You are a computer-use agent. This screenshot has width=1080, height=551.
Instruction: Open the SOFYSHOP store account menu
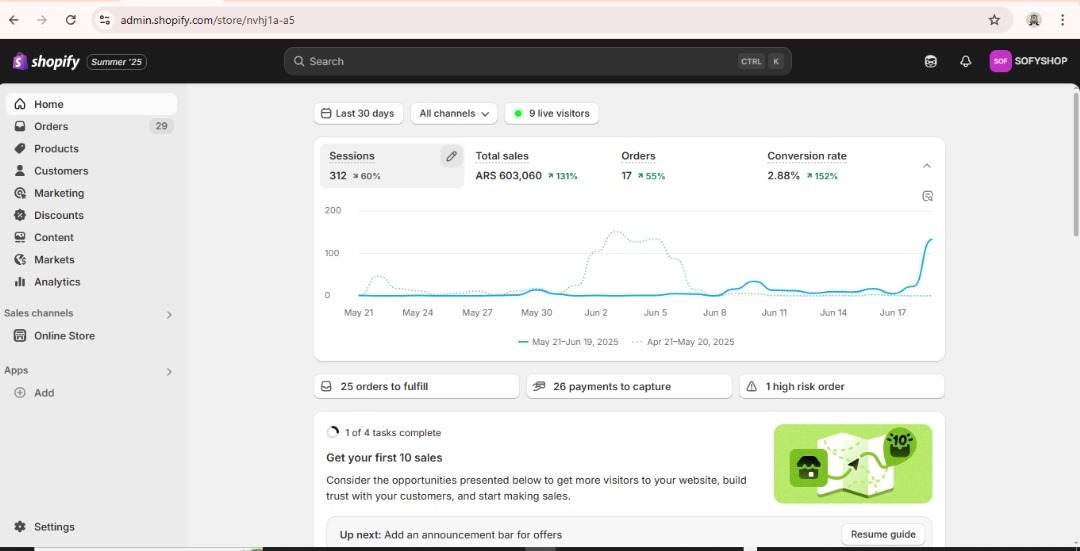point(1028,61)
